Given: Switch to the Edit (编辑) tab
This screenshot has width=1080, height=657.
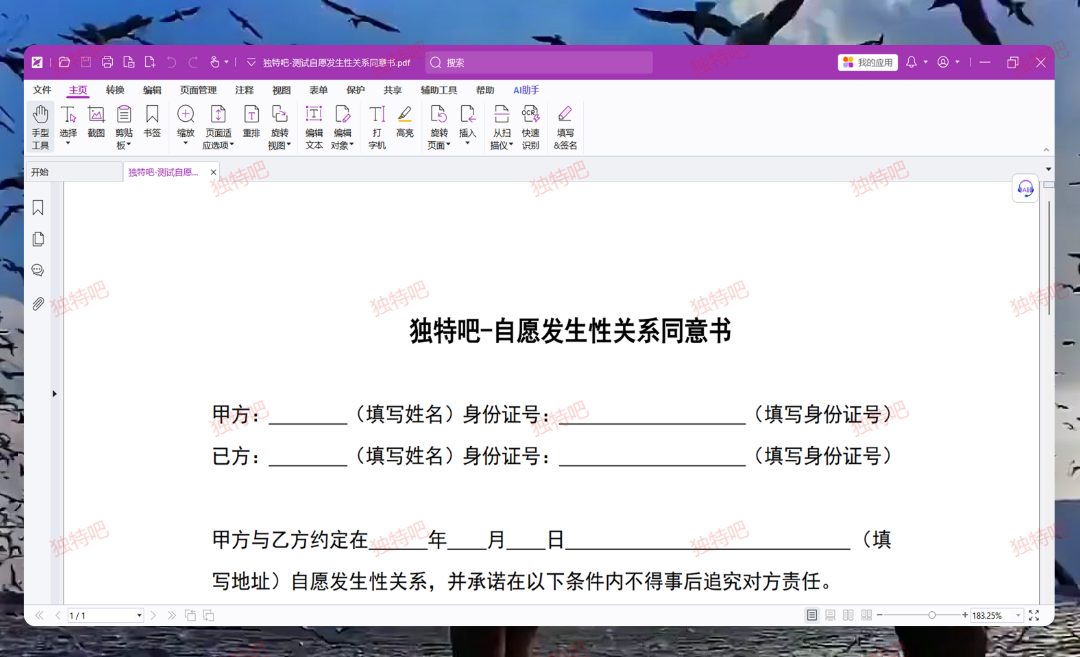Looking at the screenshot, I should 152,90.
